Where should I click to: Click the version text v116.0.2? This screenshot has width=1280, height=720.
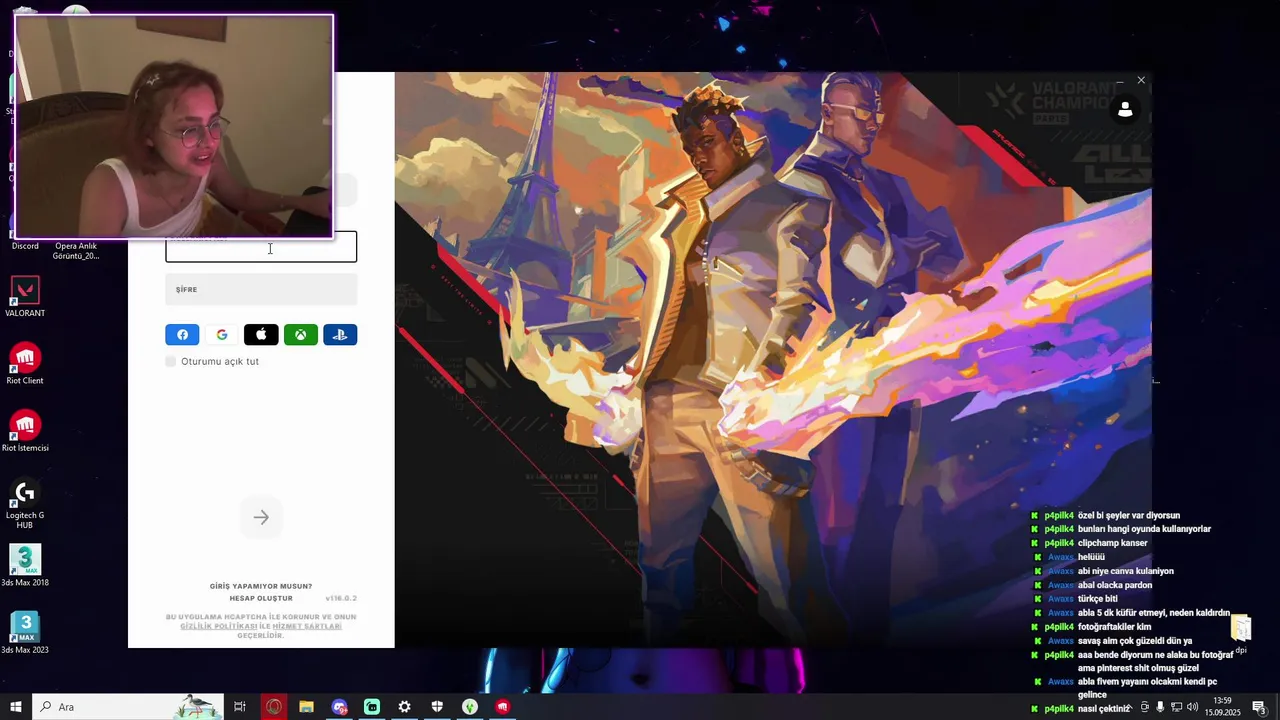coord(341,598)
